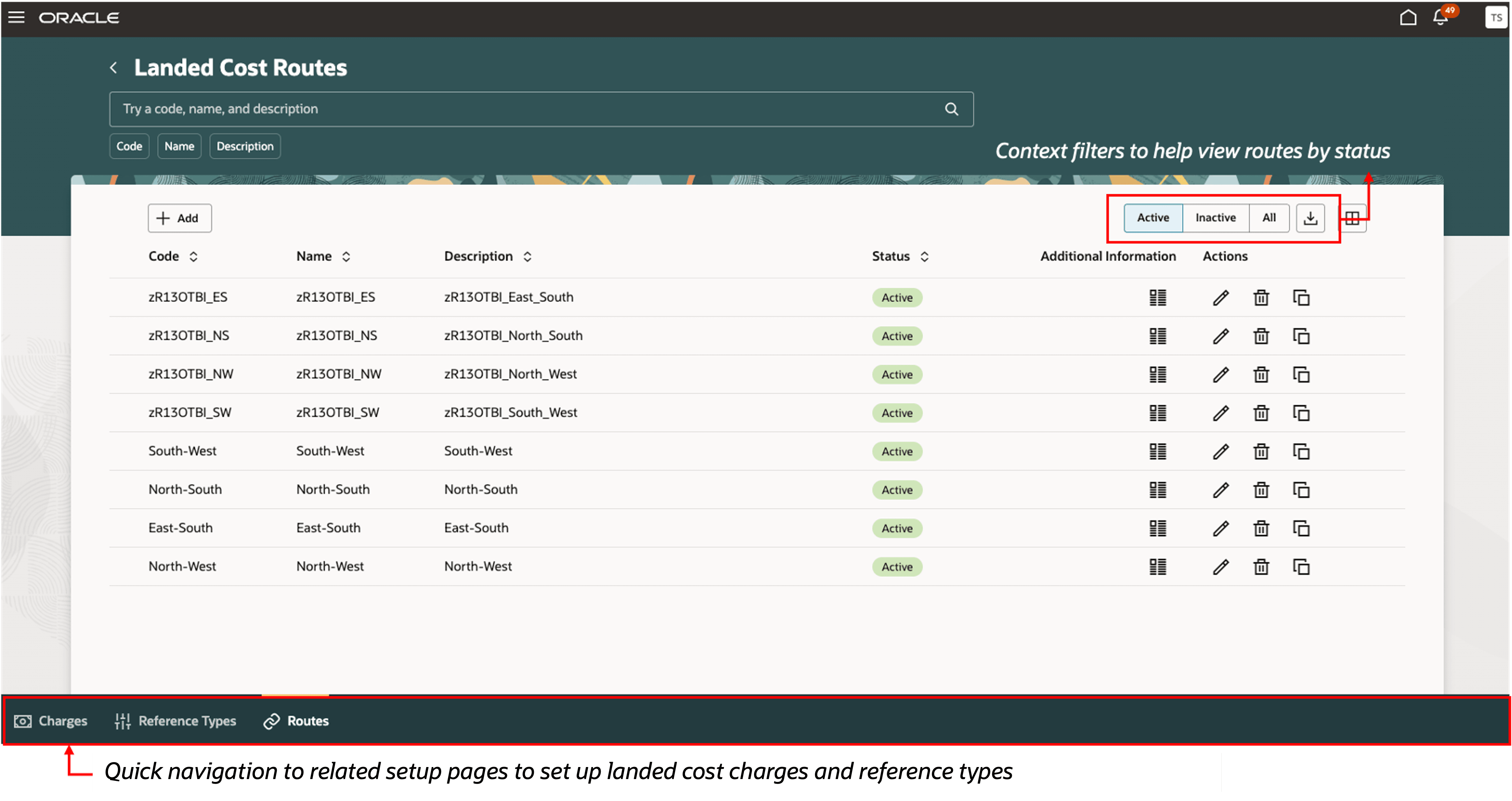Click the Add route button
This screenshot has height=801, width=1512.
(x=179, y=218)
